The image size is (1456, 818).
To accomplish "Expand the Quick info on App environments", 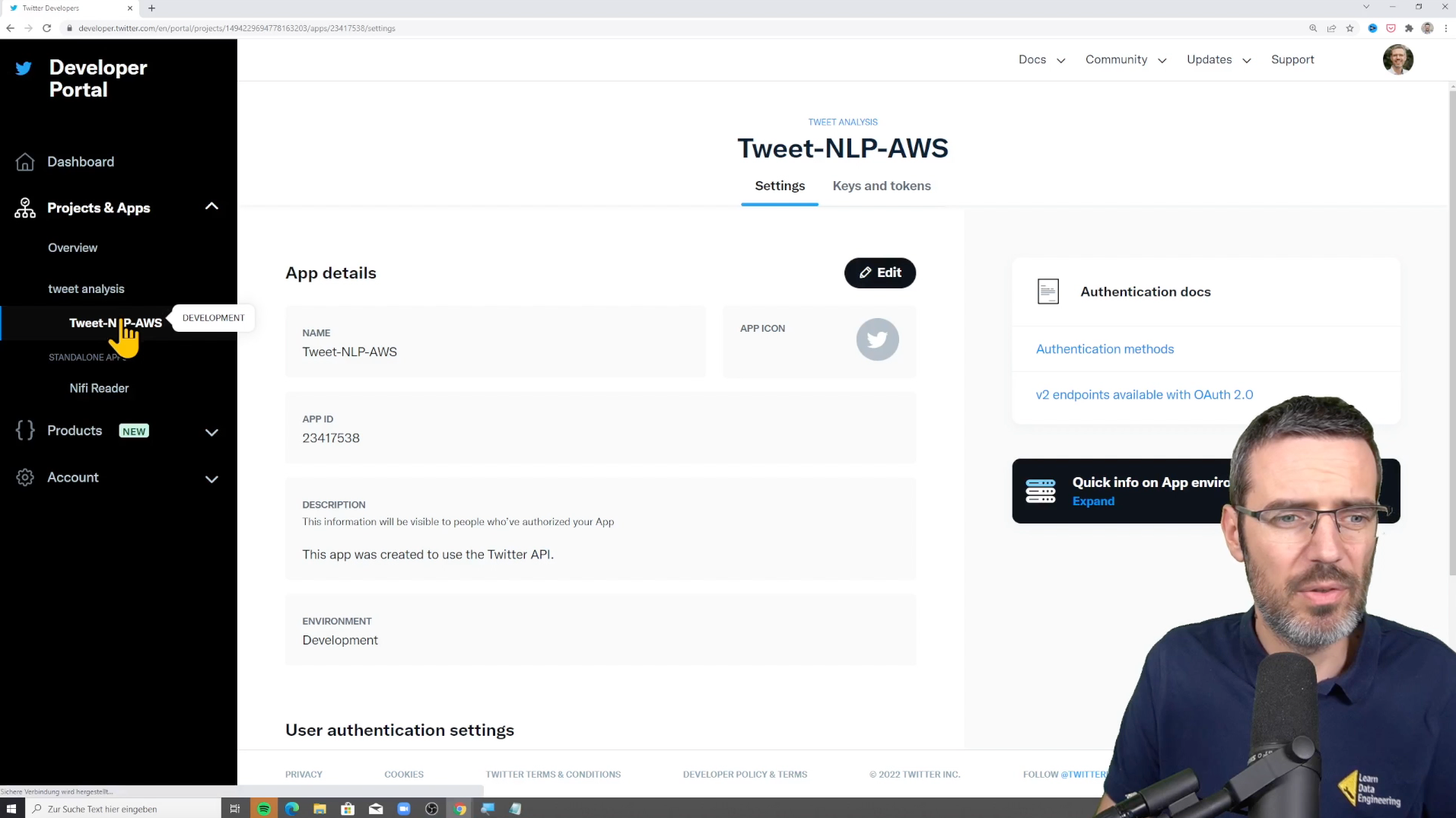I will (x=1093, y=501).
